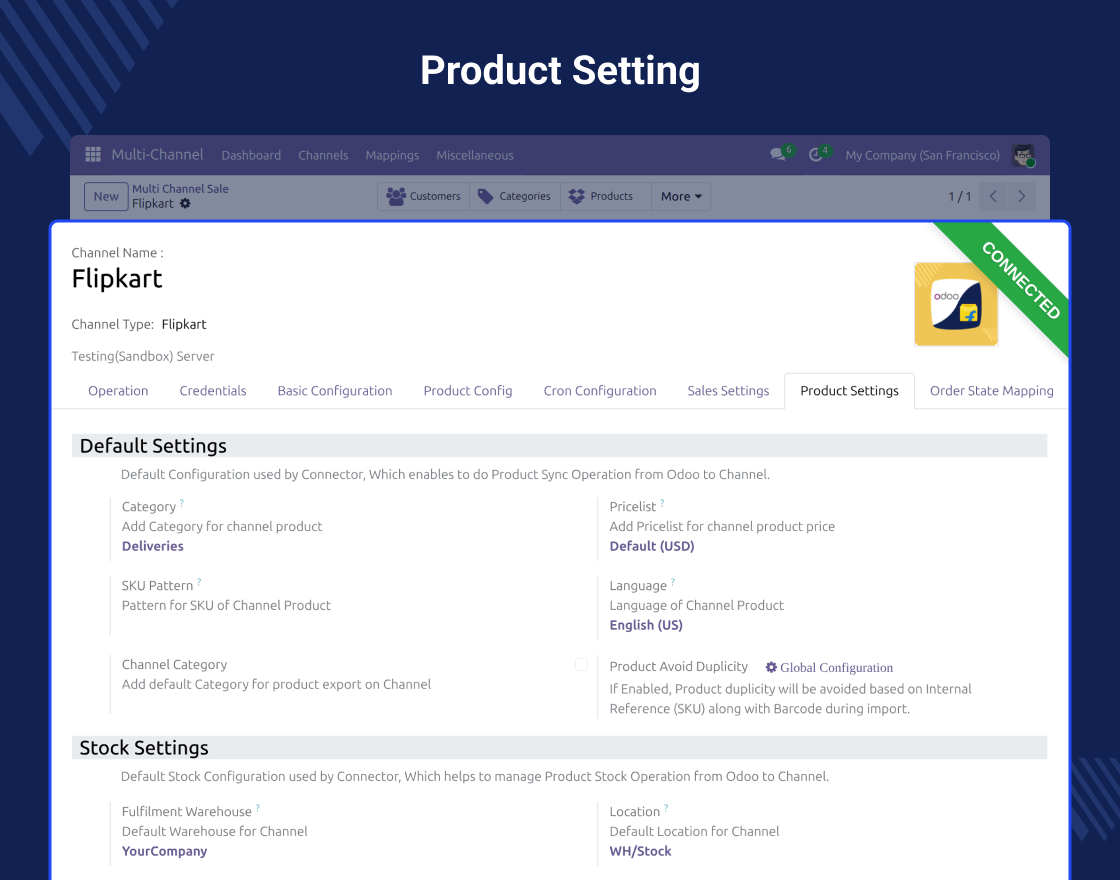Image resolution: width=1120 pixels, height=880 pixels.
Task: Switch to the Cron Configuration tab
Action: coord(600,391)
